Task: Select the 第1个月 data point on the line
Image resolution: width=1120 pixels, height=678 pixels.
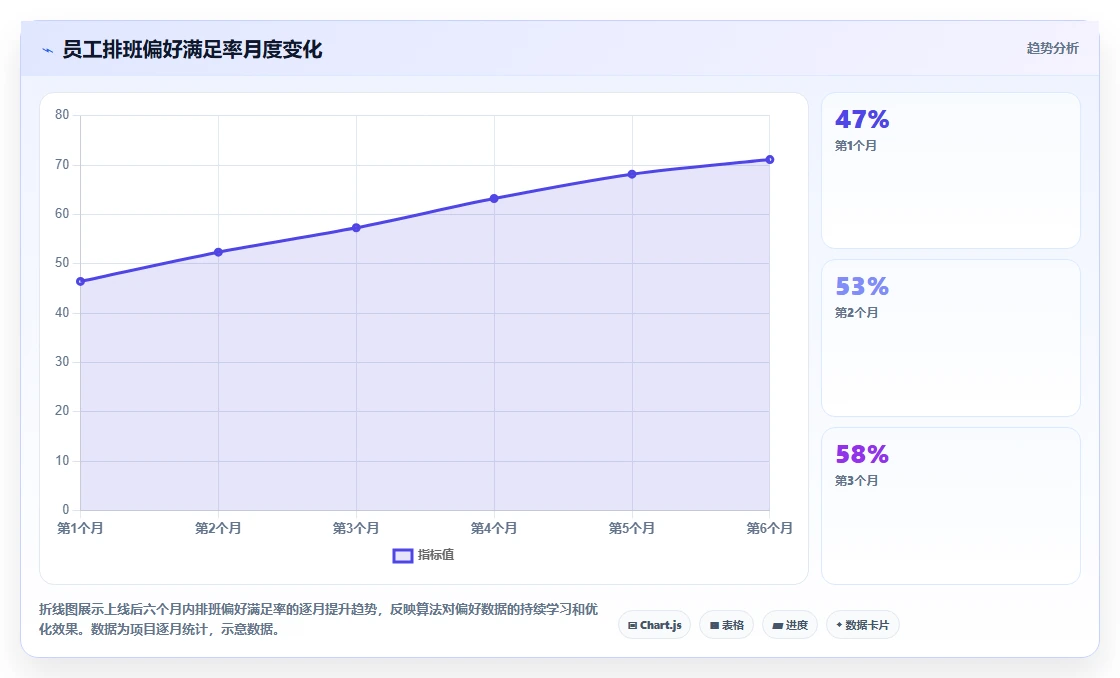Action: (81, 281)
